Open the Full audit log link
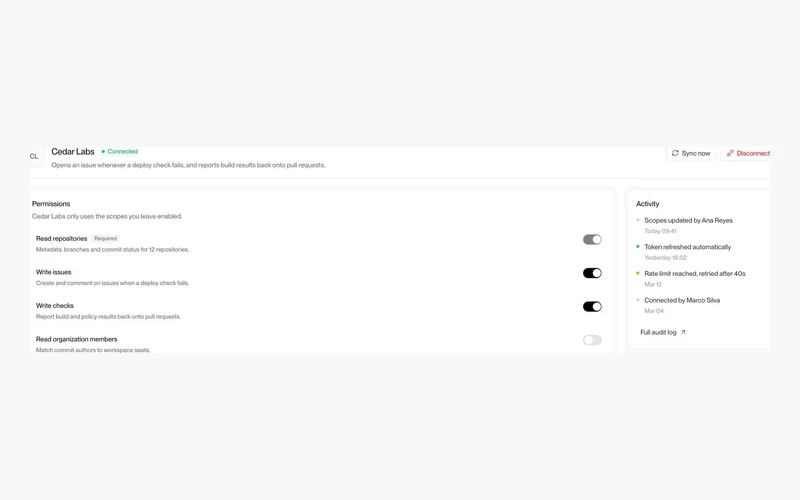Screen dimensions: 800x500 [663, 332]
